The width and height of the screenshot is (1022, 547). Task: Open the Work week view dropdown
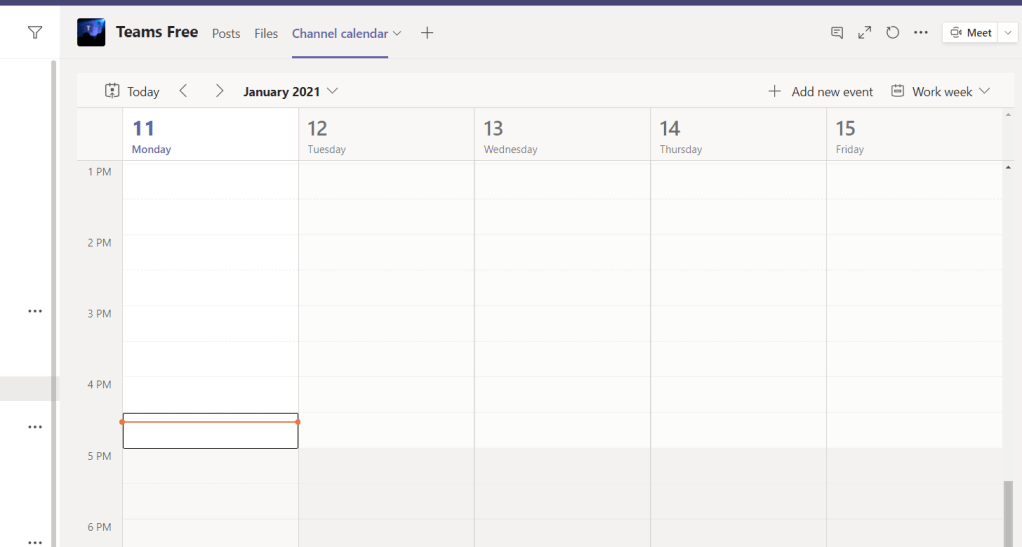click(941, 91)
